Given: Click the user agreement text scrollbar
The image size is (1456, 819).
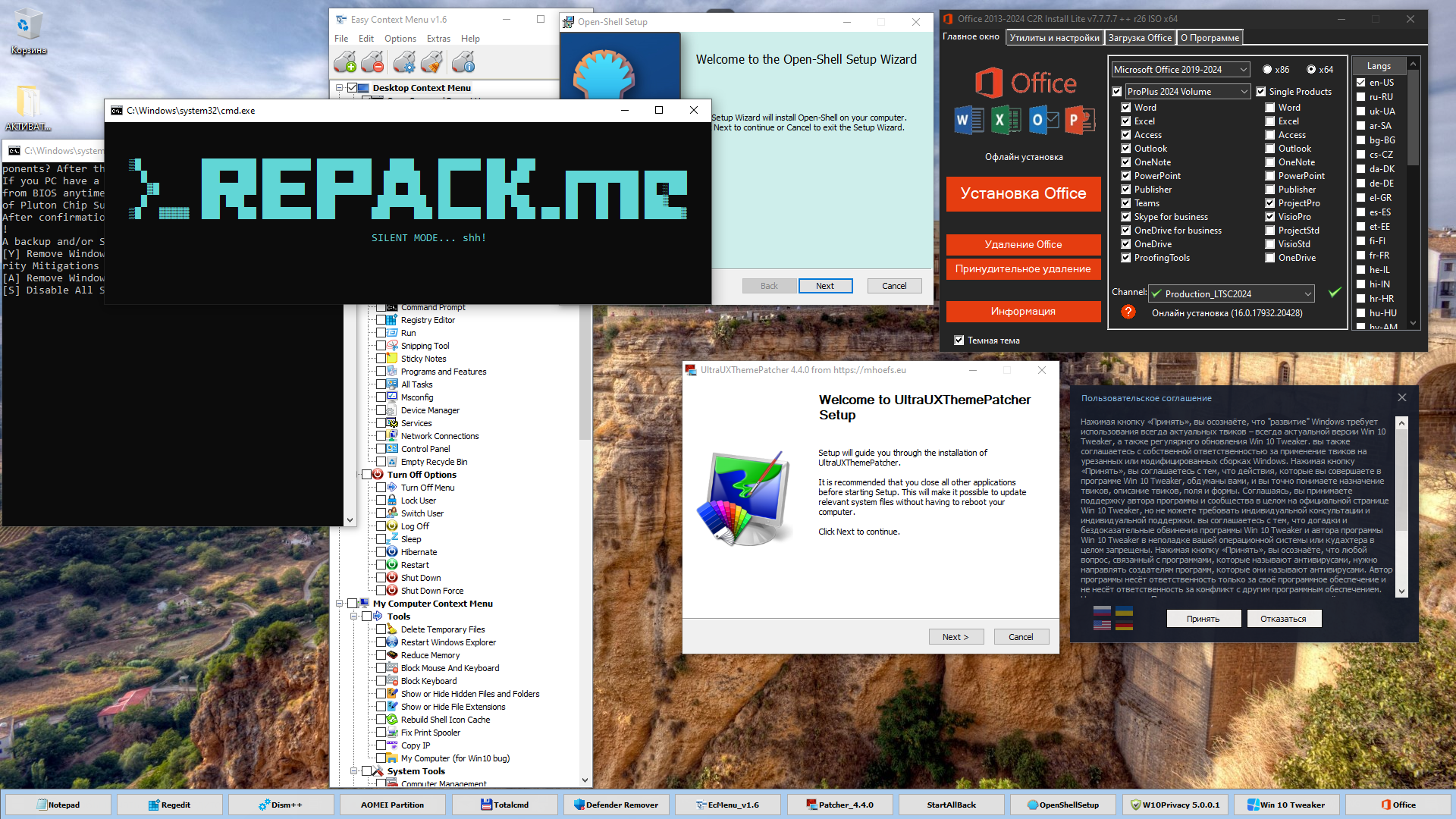Looking at the screenshot, I should tap(1401, 506).
